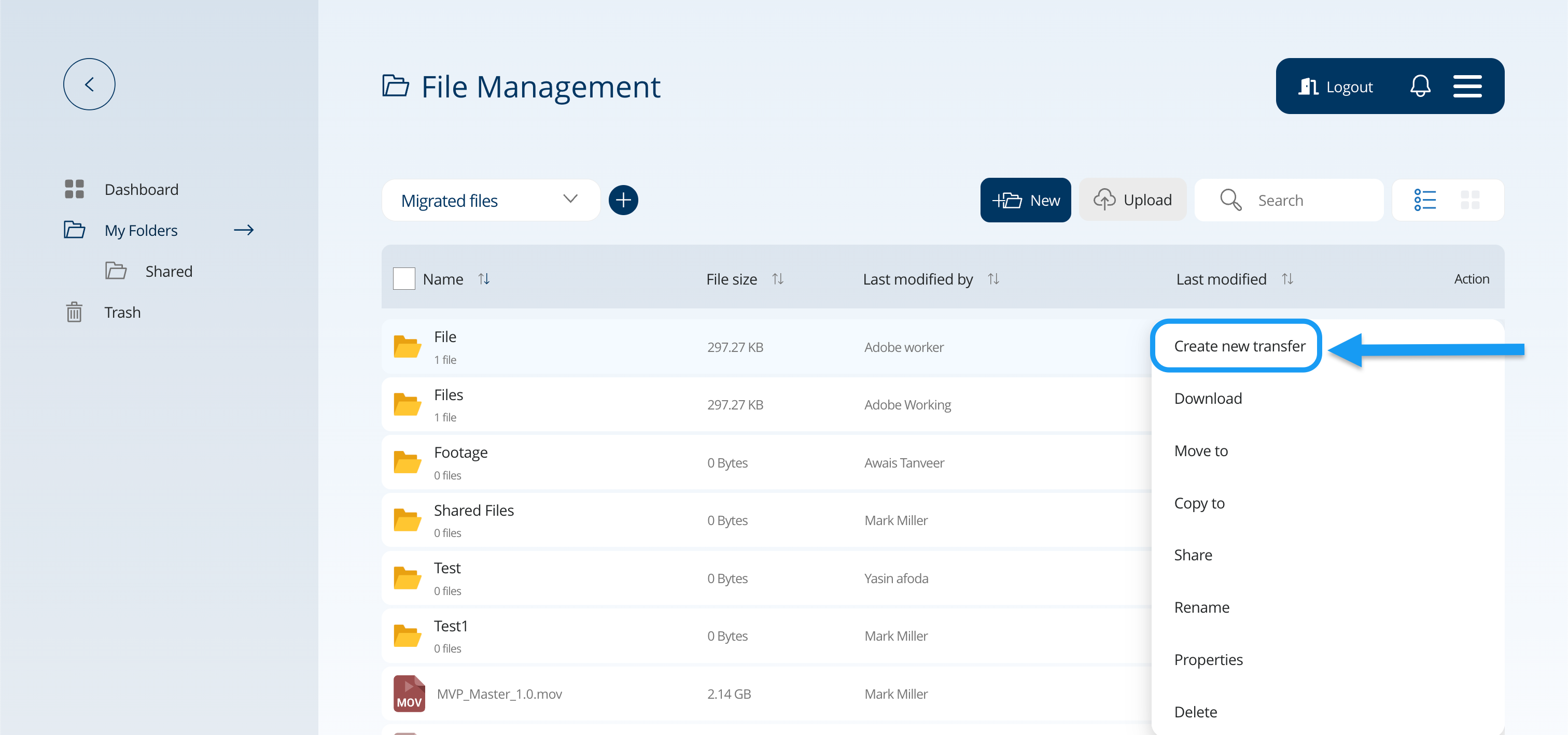Sort by File size column
Viewport: 1568px width, 735px height.
777,279
